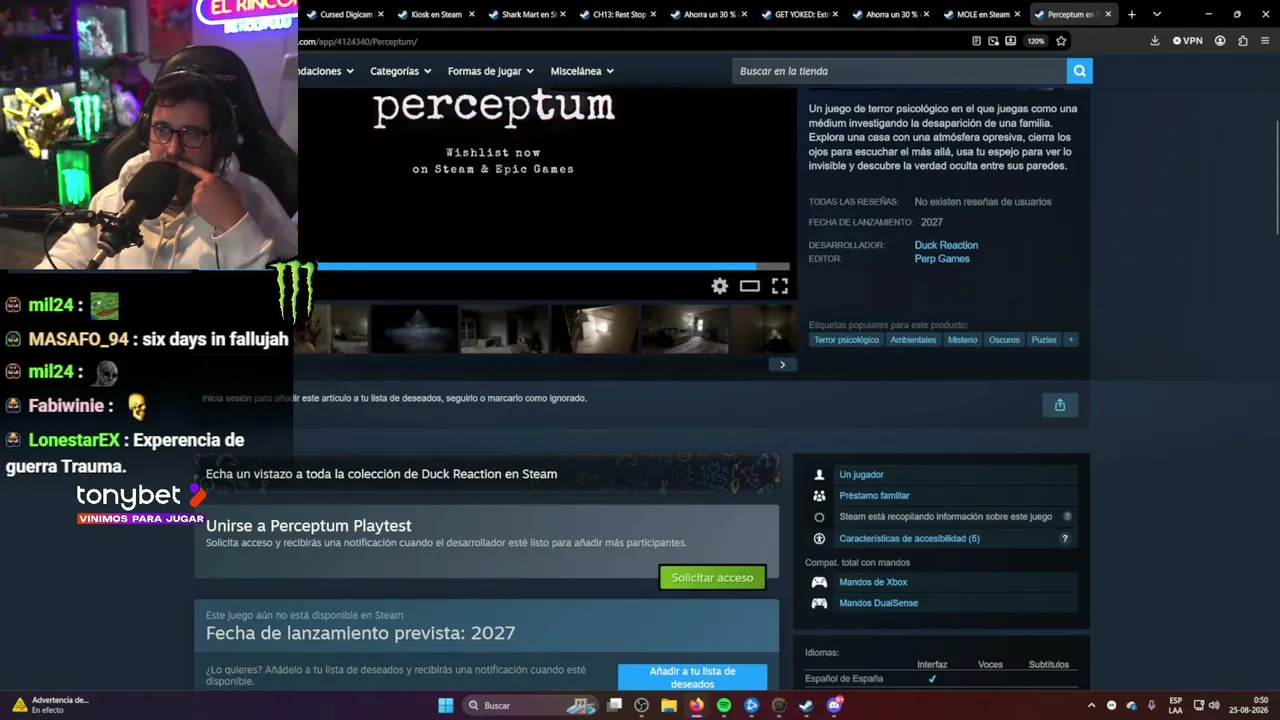Select the bright hallway lamp screenshot thumbnail
Image resolution: width=1280 pixels, height=720 pixels.
[x=594, y=329]
